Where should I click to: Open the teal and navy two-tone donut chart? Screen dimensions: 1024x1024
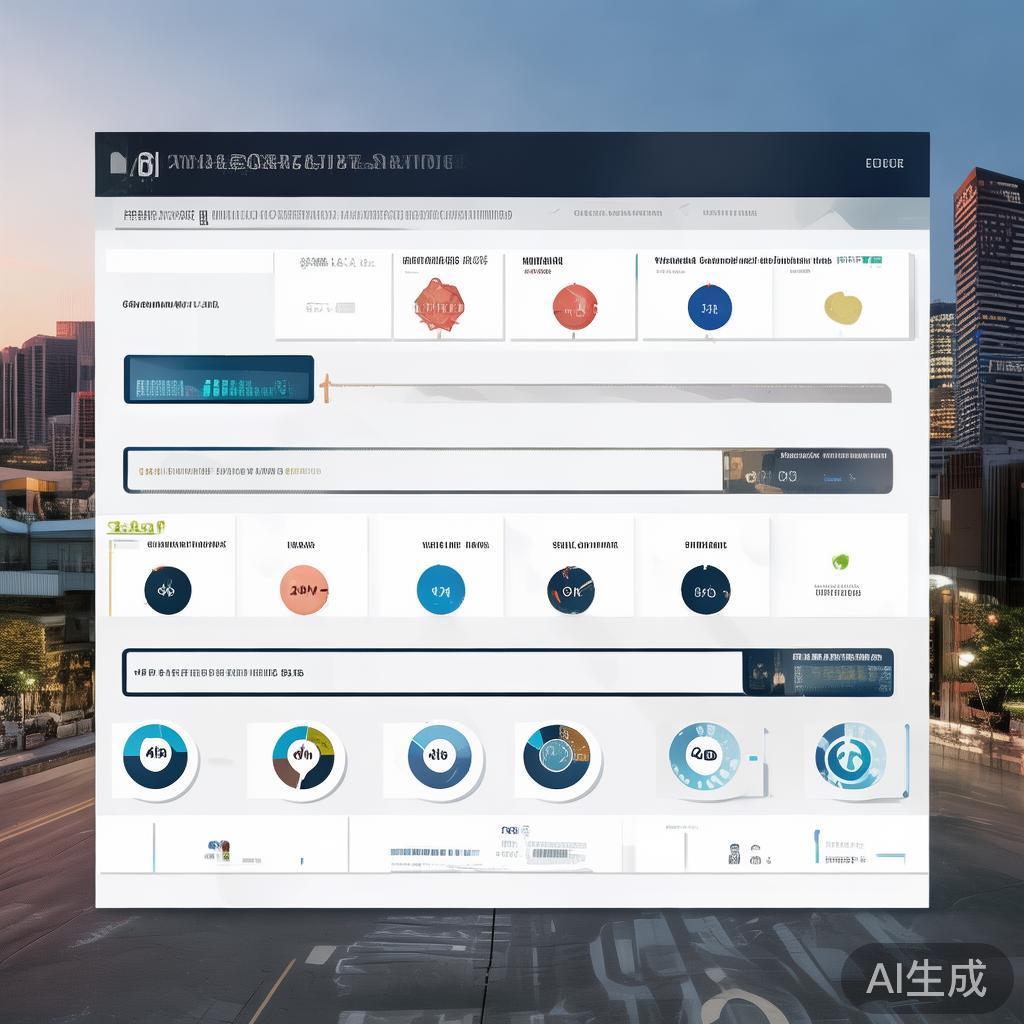pyautogui.click(x=155, y=756)
